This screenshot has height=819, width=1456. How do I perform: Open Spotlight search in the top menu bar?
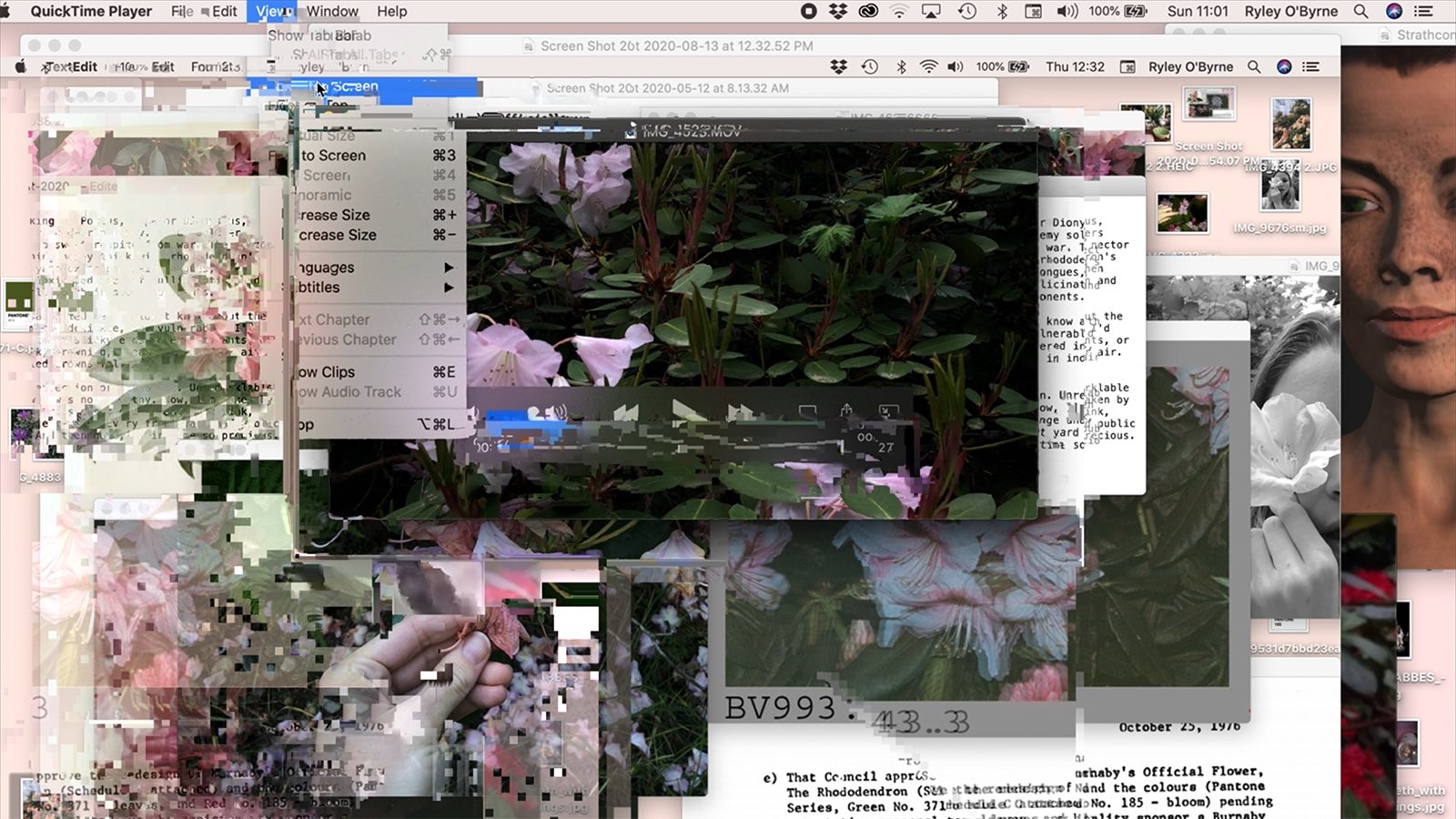coord(1360,11)
